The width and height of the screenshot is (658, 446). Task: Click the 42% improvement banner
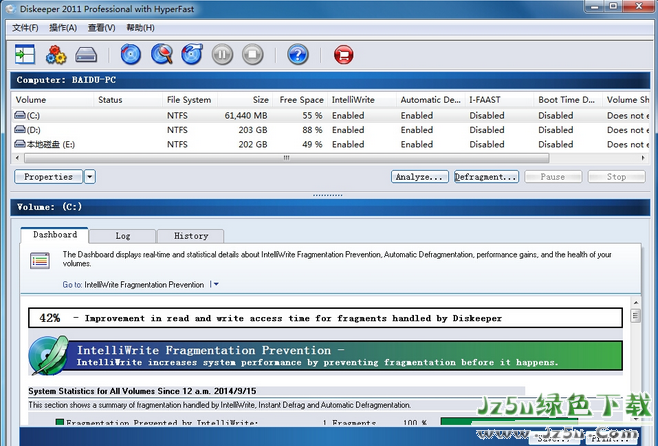tap(325, 318)
